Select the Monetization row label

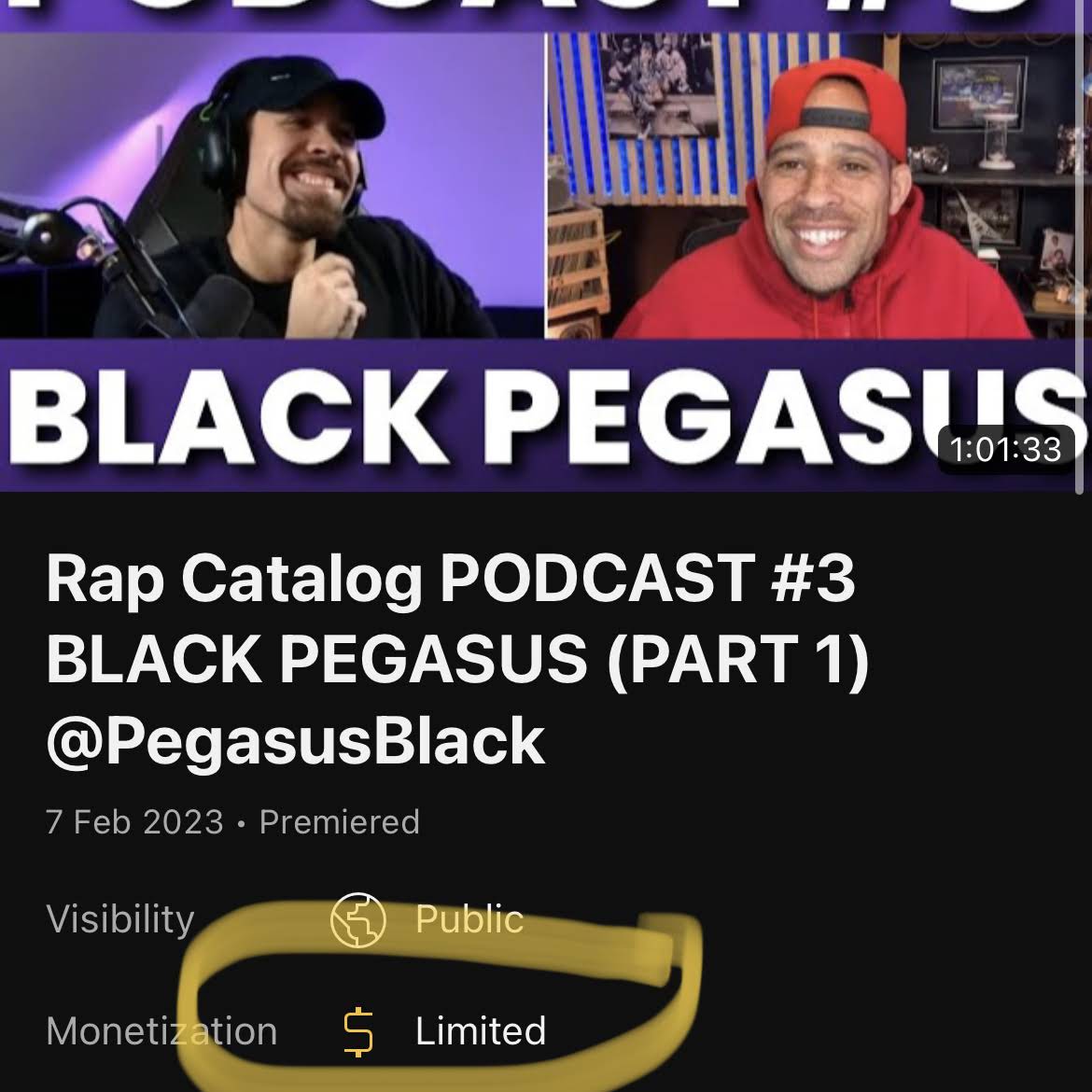pos(161,1031)
